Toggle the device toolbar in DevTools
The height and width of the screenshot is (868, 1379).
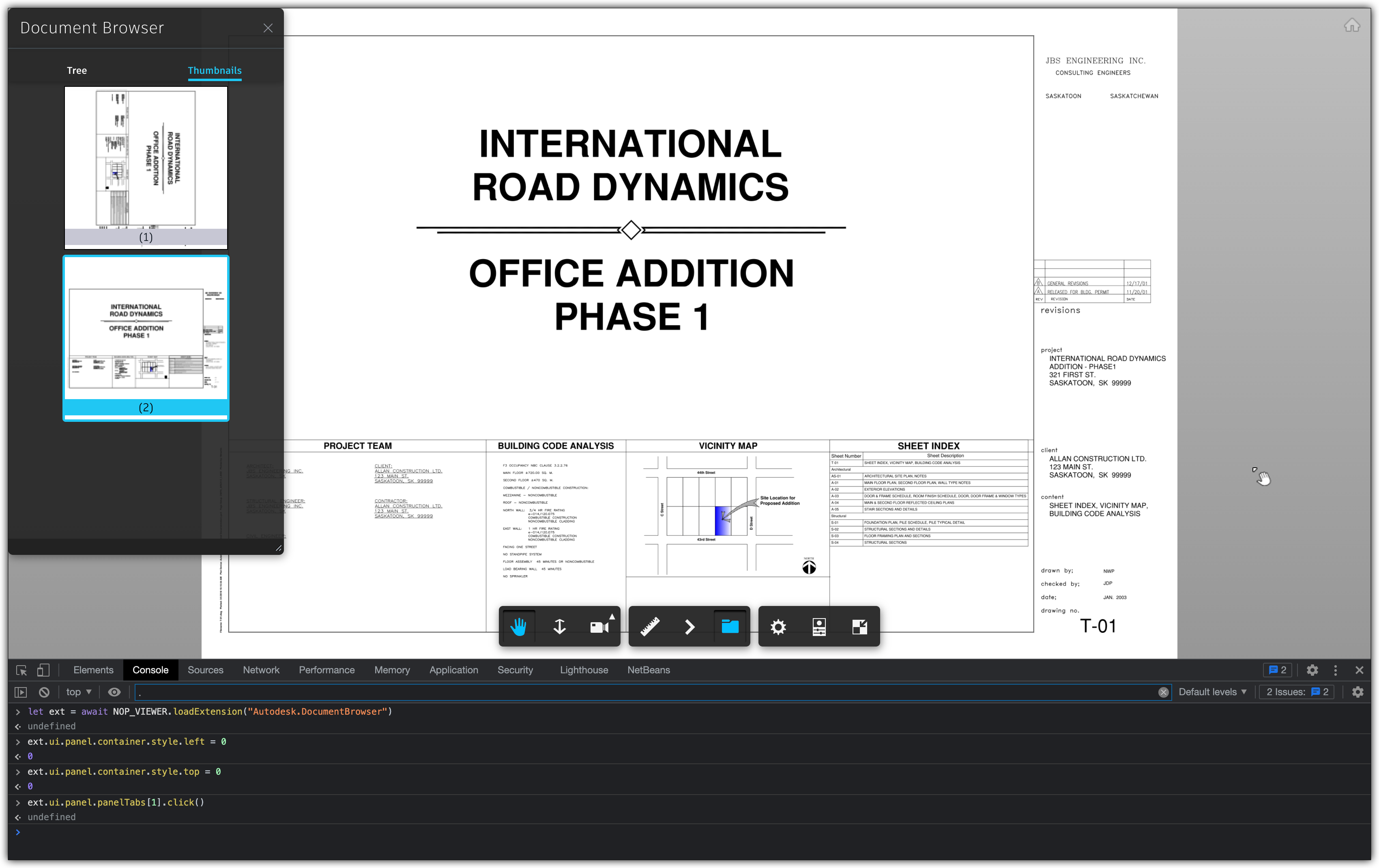[43, 670]
